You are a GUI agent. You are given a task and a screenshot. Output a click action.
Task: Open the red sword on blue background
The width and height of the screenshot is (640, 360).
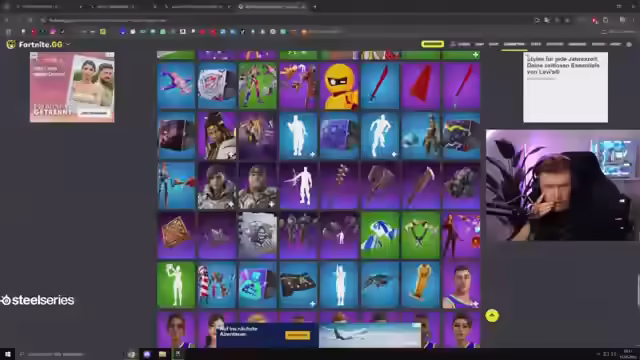tap(380, 85)
